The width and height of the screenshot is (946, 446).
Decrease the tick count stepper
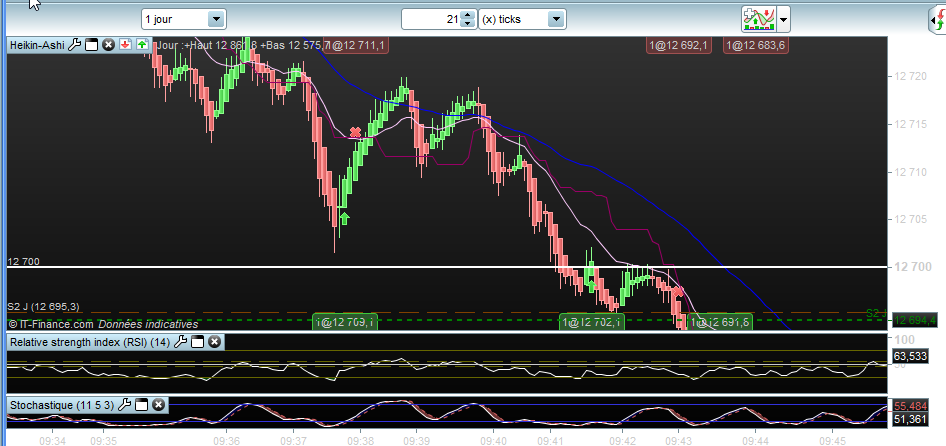coord(468,24)
